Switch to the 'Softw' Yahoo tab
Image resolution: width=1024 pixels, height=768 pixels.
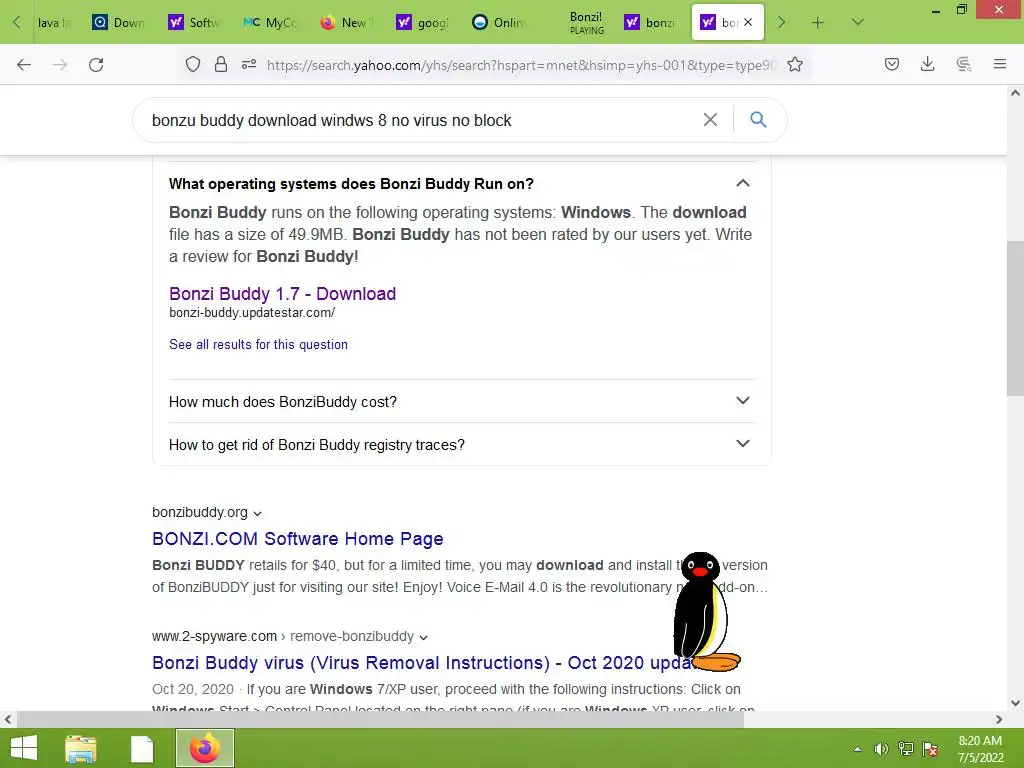(195, 23)
